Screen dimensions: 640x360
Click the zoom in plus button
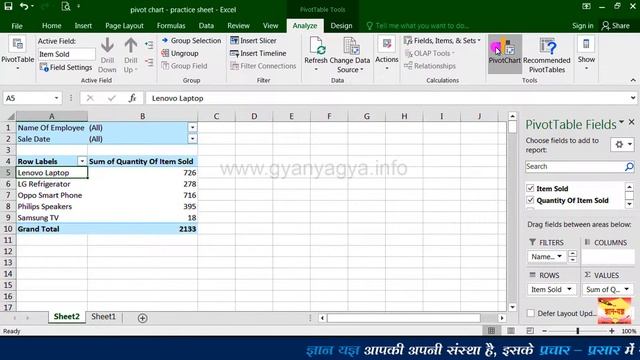[611, 331]
